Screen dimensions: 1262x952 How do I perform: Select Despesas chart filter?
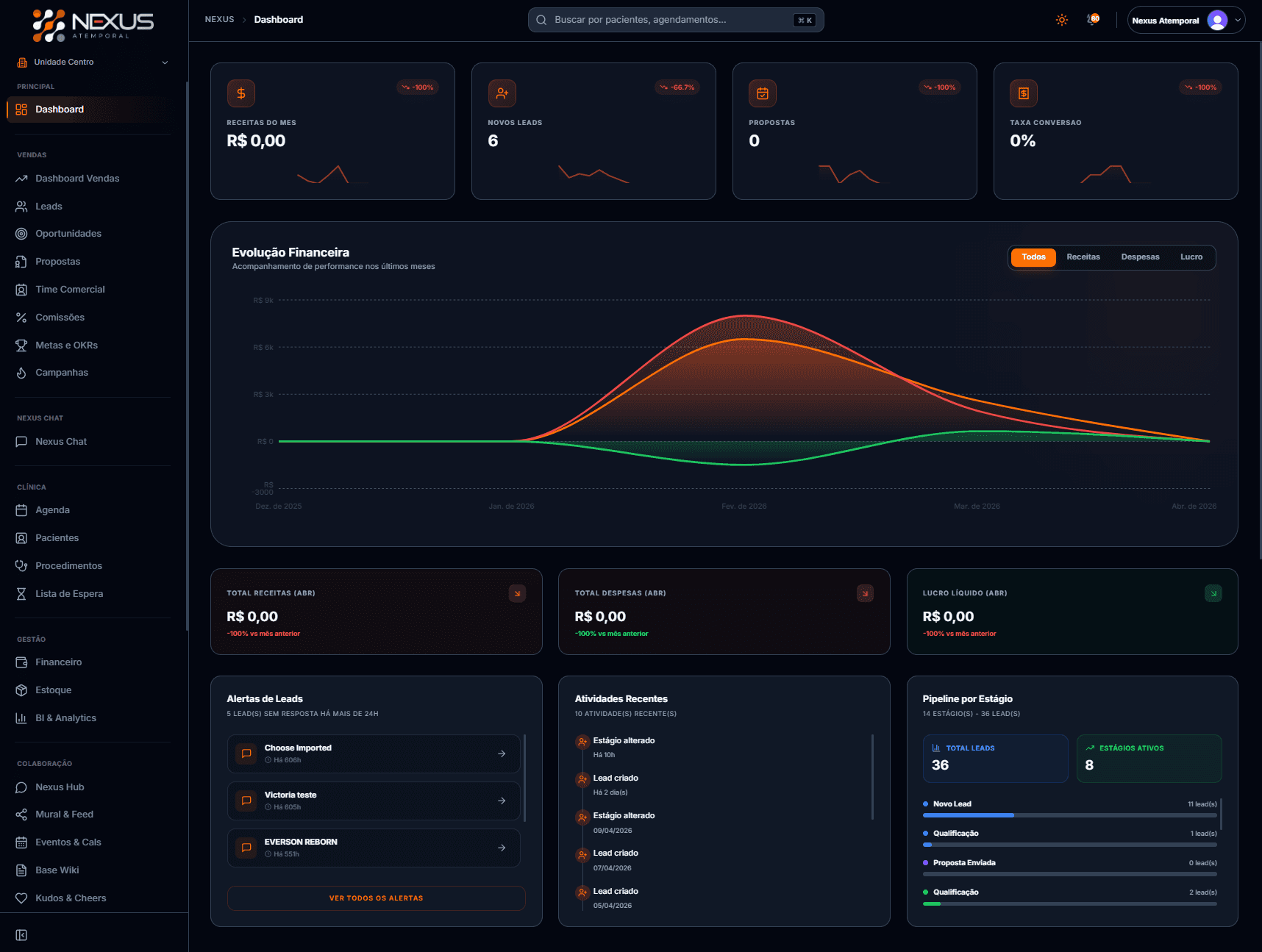(x=1140, y=257)
